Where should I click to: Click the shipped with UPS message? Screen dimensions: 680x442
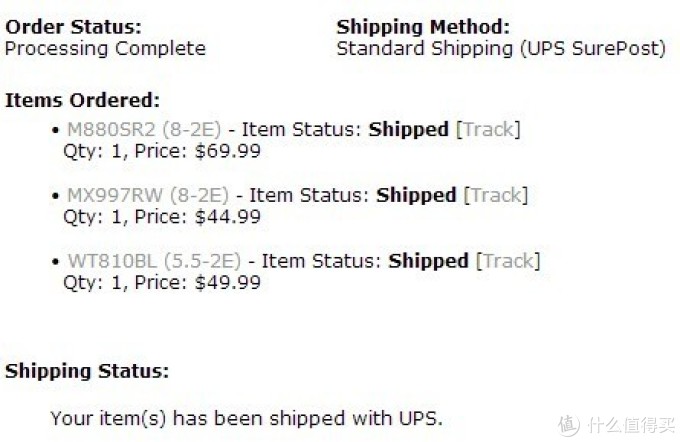click(246, 419)
